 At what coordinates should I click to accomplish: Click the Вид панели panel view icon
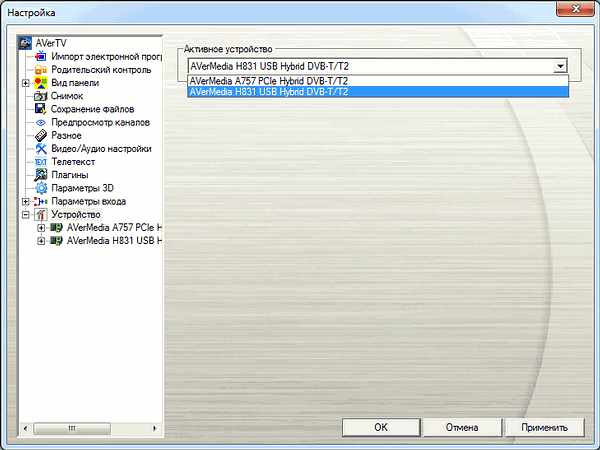click(41, 83)
